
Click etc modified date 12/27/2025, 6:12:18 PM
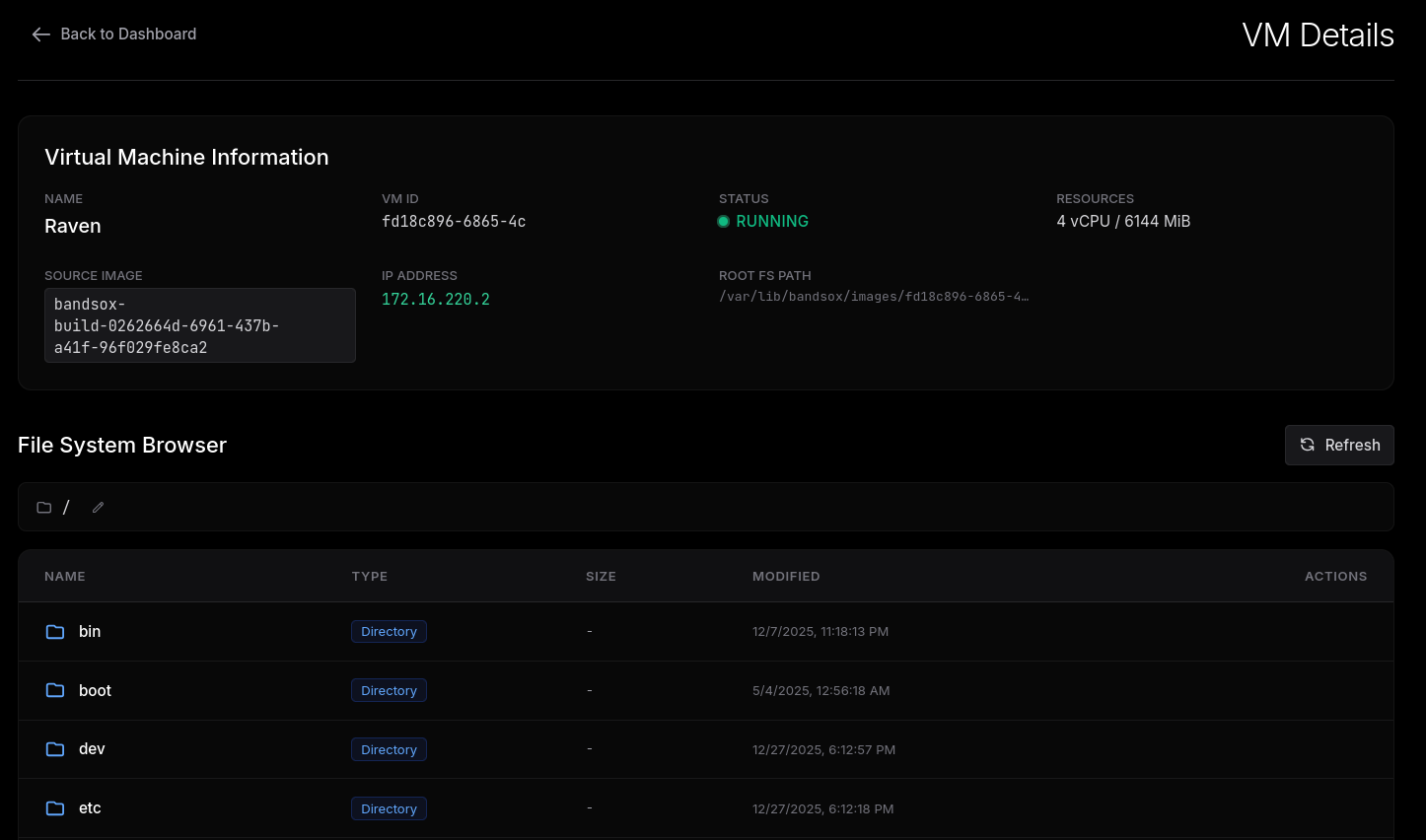[x=822, y=809]
